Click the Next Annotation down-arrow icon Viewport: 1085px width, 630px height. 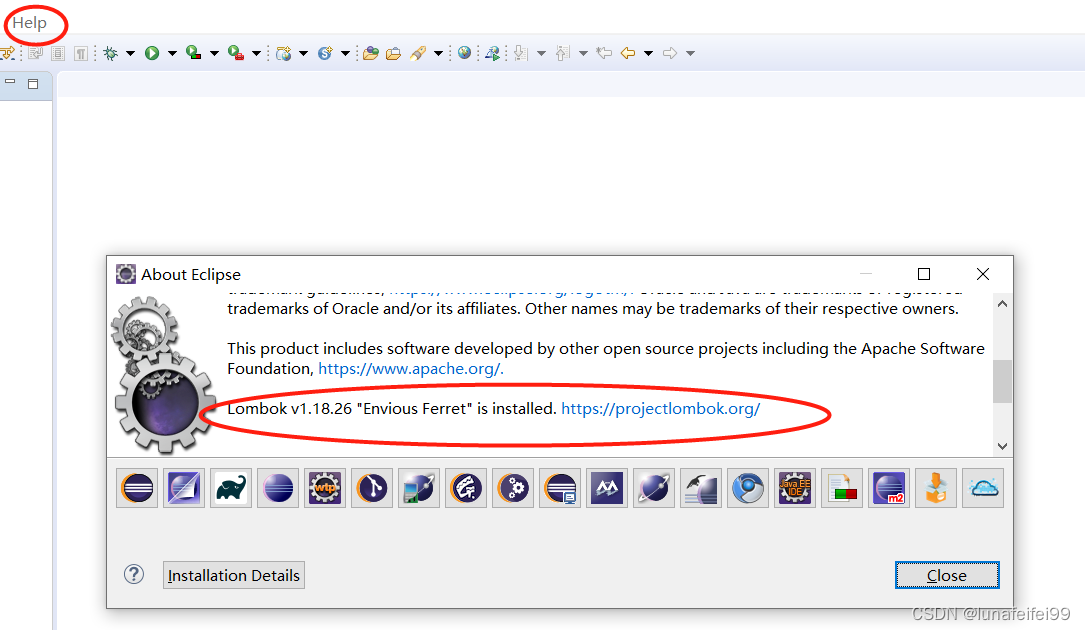[x=521, y=53]
